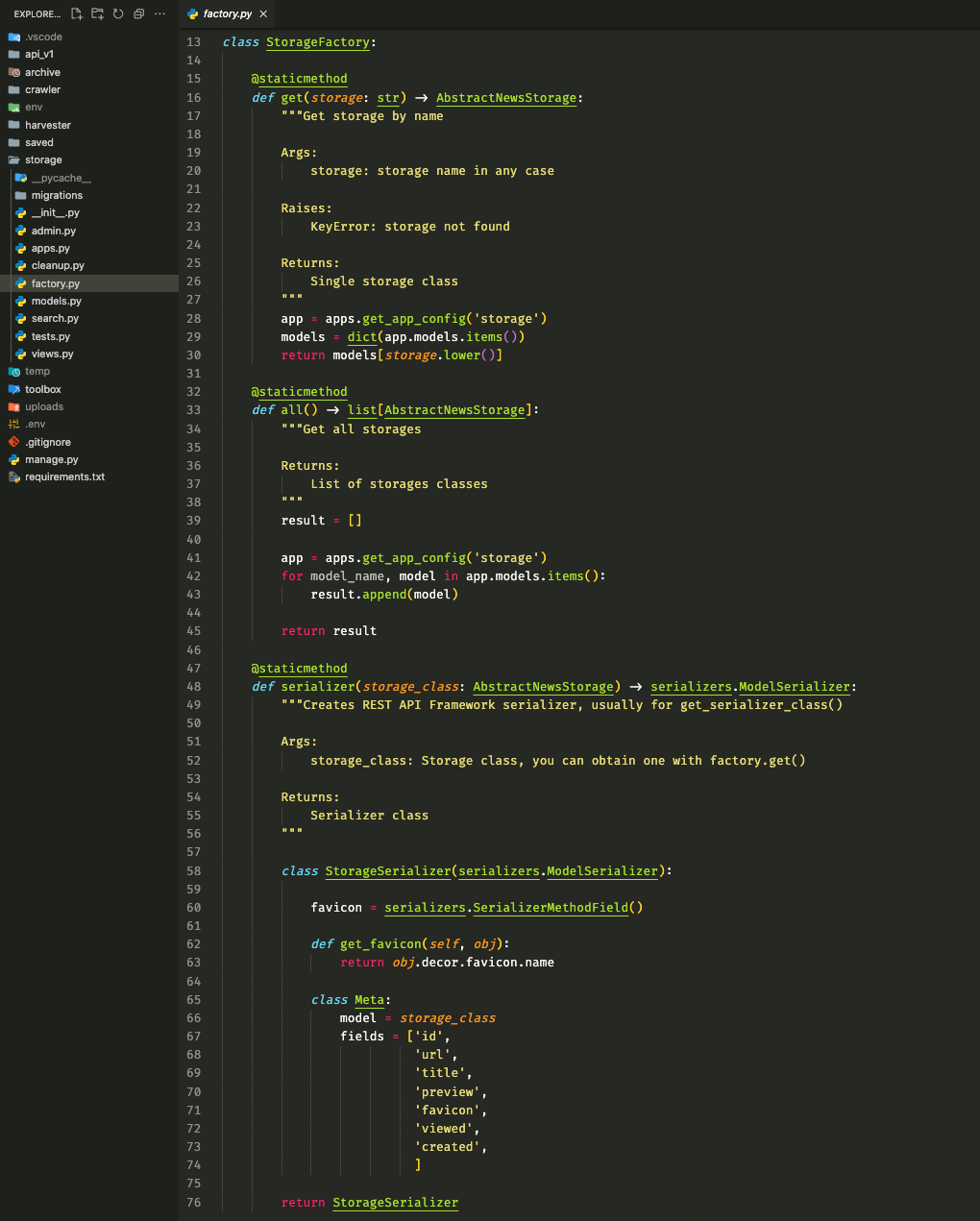The image size is (980, 1221).
Task: Select the factory.py editor tab
Action: (228, 14)
